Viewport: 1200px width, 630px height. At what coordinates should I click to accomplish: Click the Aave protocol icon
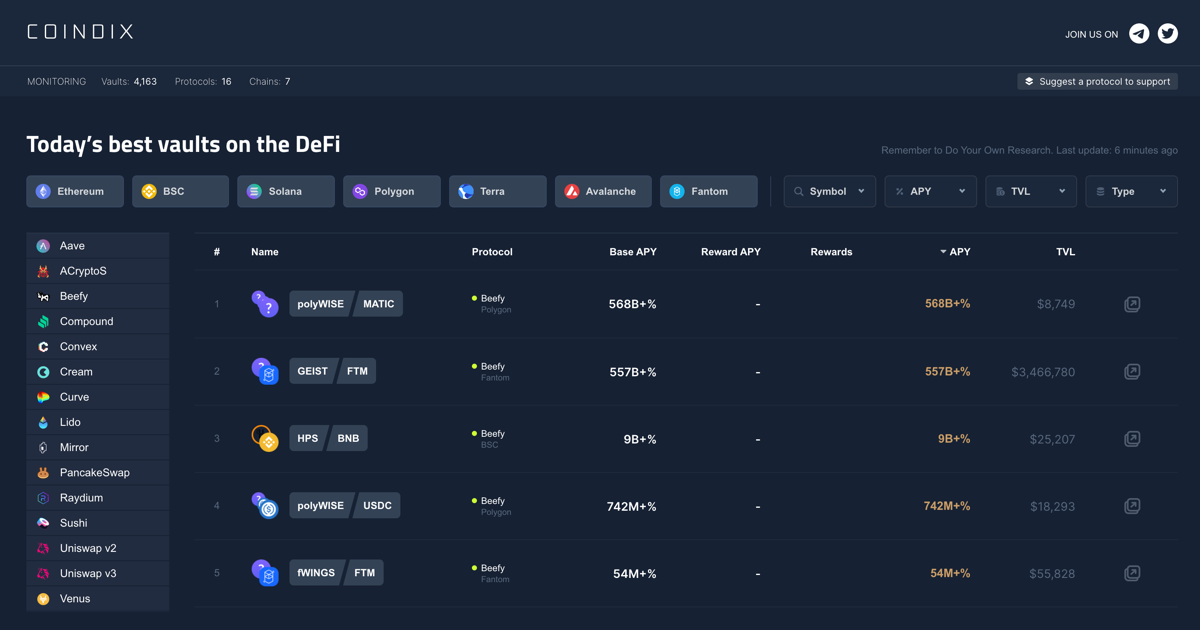point(43,246)
